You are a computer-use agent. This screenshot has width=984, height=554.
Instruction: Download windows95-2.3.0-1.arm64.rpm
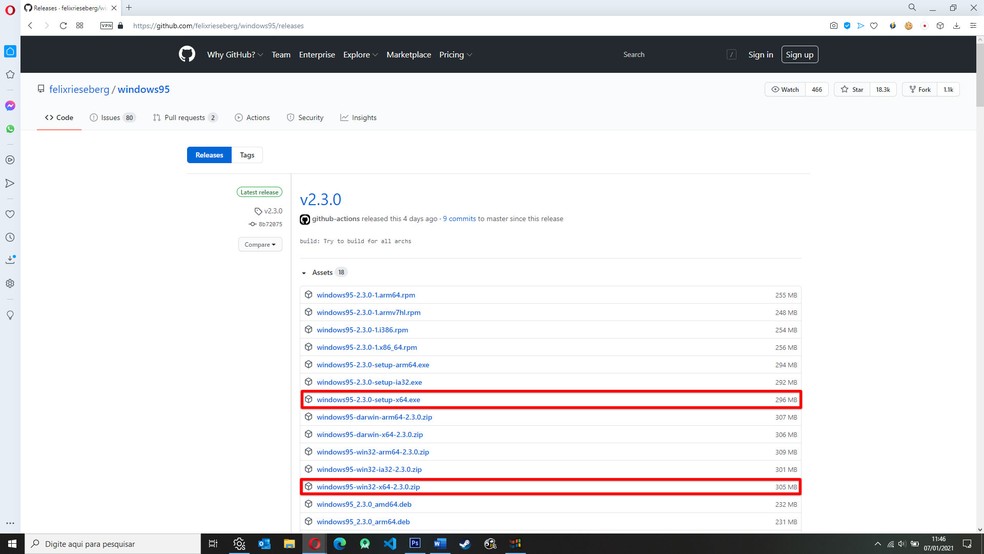click(366, 295)
